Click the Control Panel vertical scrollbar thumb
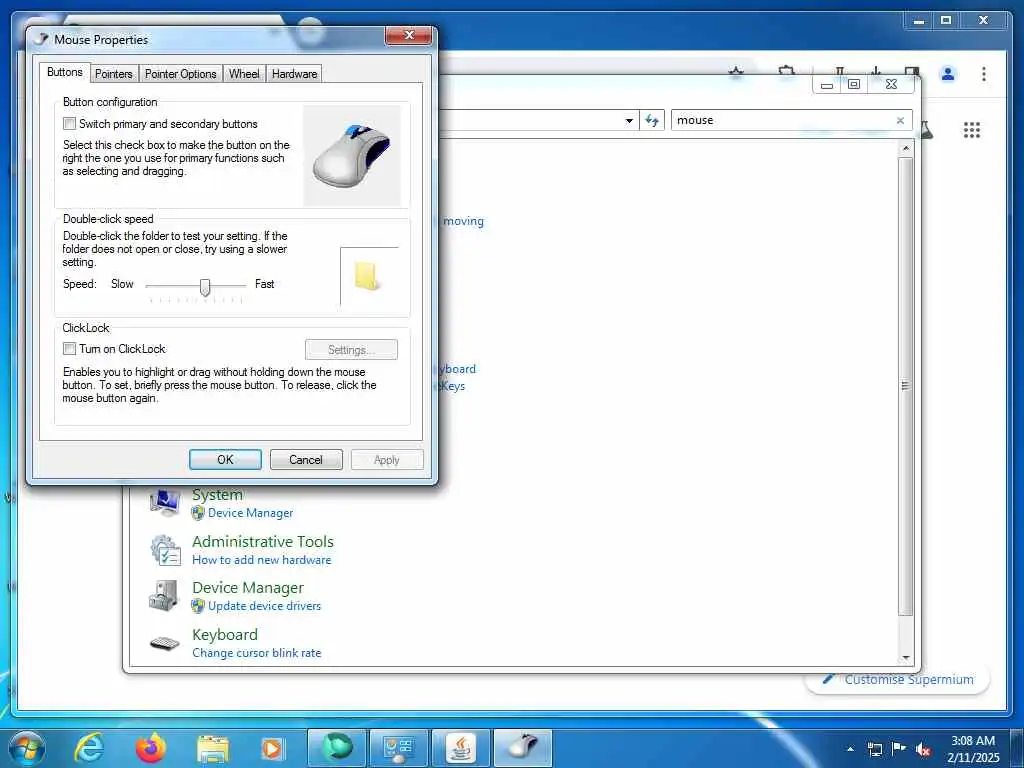This screenshot has height=768, width=1024. tap(905, 385)
